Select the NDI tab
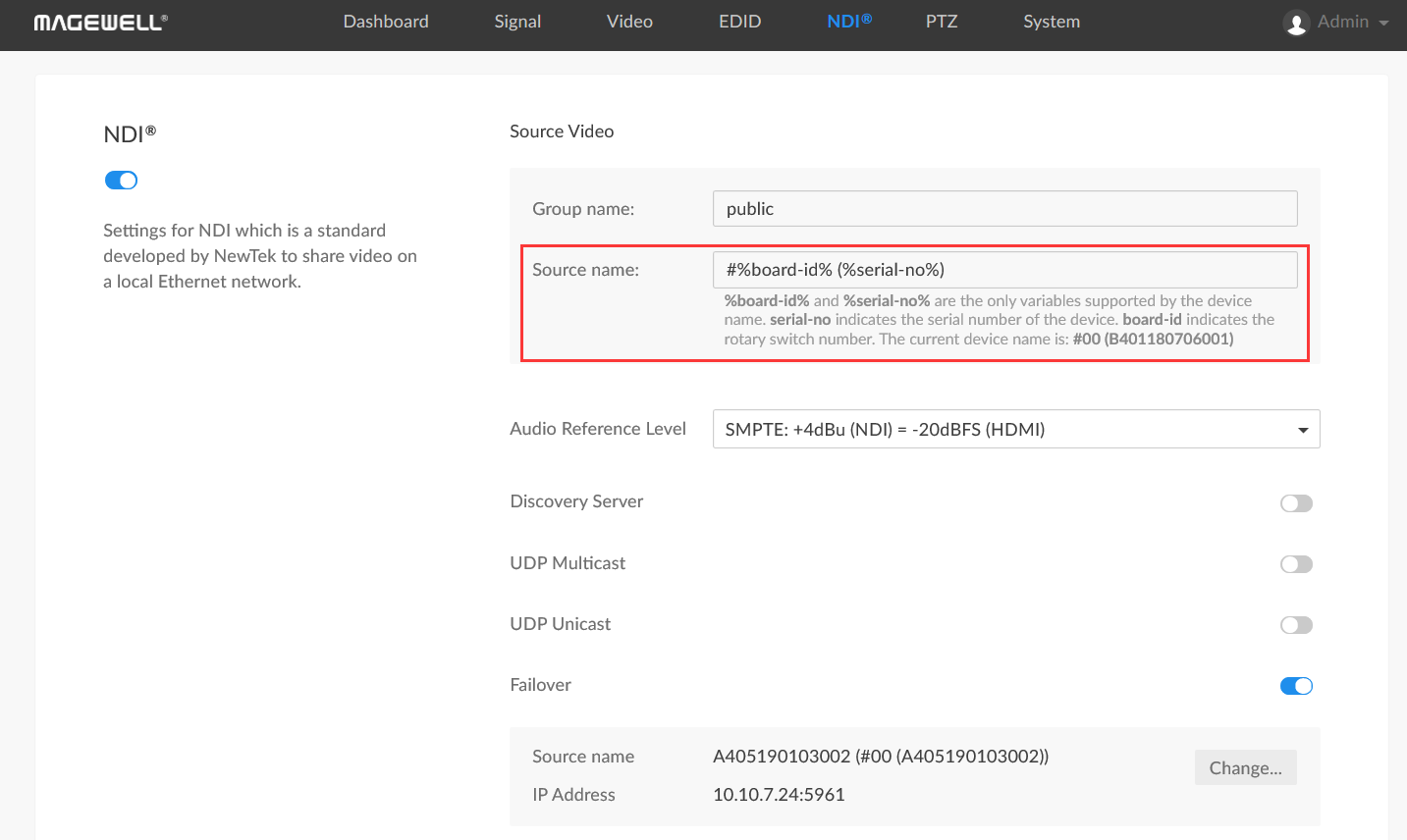 tap(848, 22)
